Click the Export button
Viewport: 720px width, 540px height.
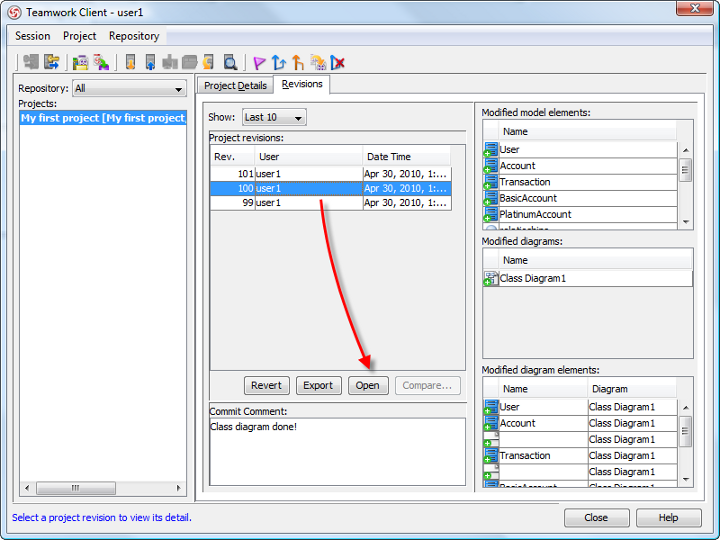pos(318,385)
